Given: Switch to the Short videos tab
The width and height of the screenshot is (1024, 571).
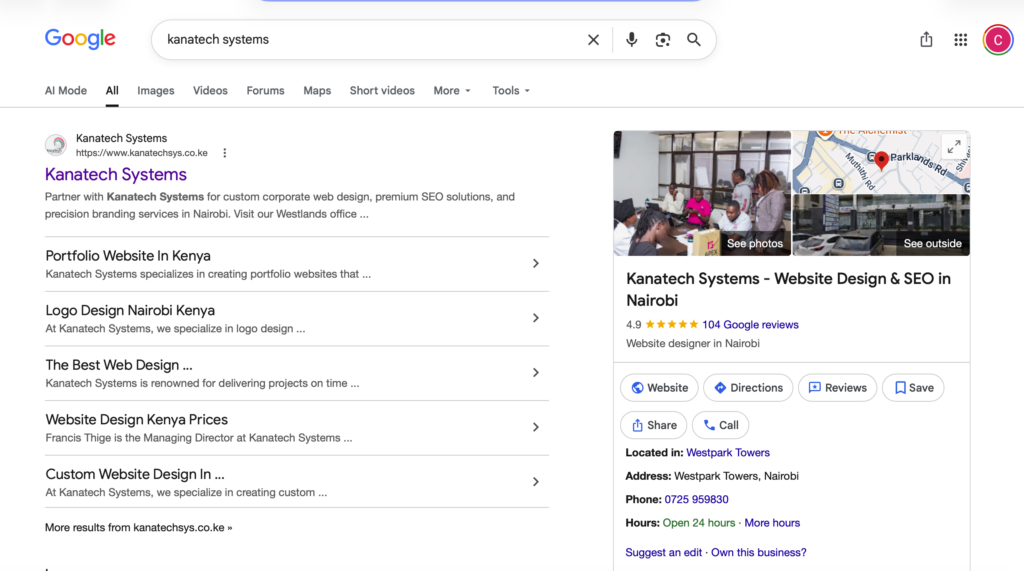Looking at the screenshot, I should [382, 91].
